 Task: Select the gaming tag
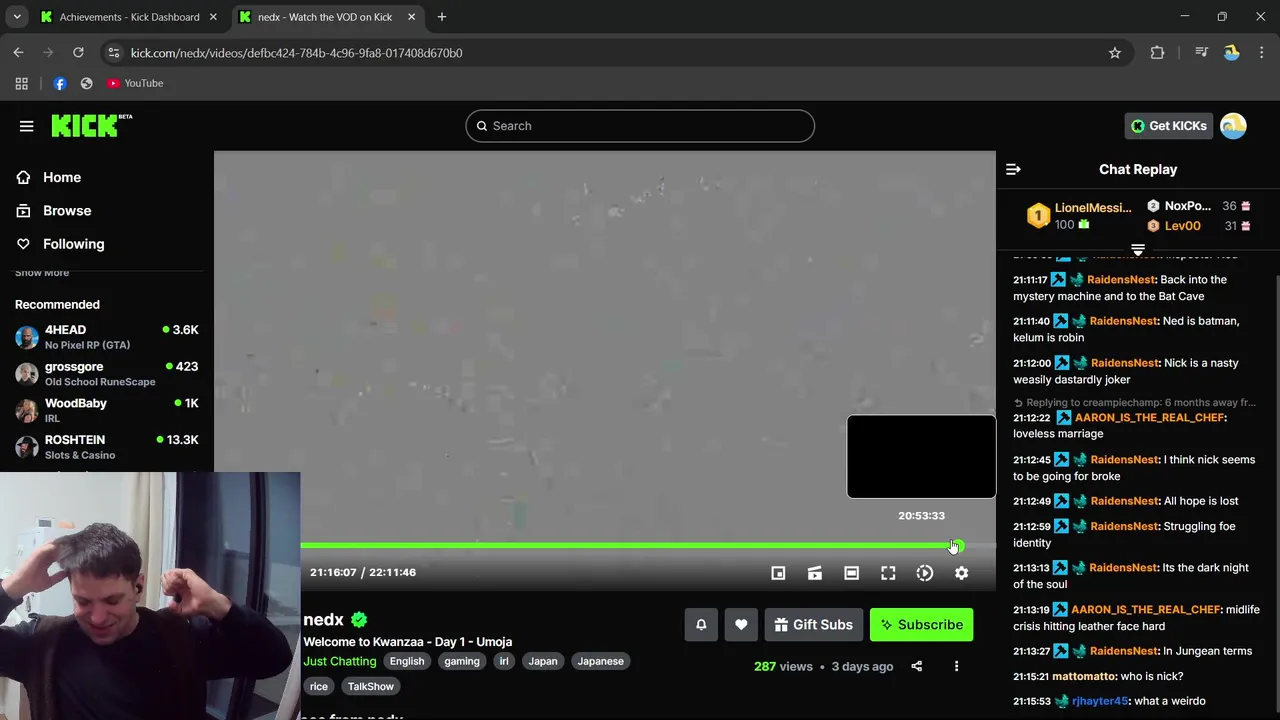click(462, 661)
